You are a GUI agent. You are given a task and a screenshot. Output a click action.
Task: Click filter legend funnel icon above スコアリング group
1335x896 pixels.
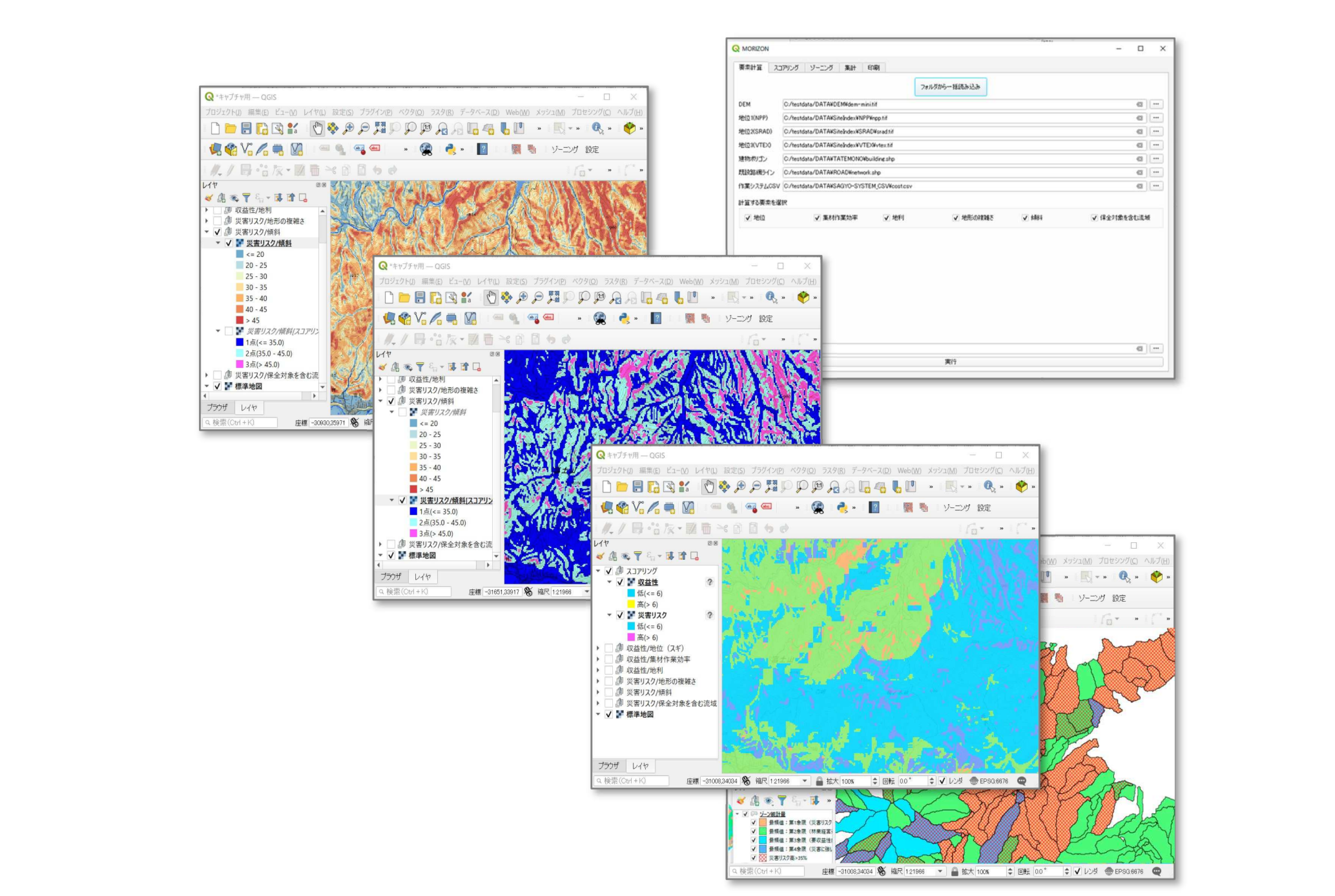[x=638, y=556]
